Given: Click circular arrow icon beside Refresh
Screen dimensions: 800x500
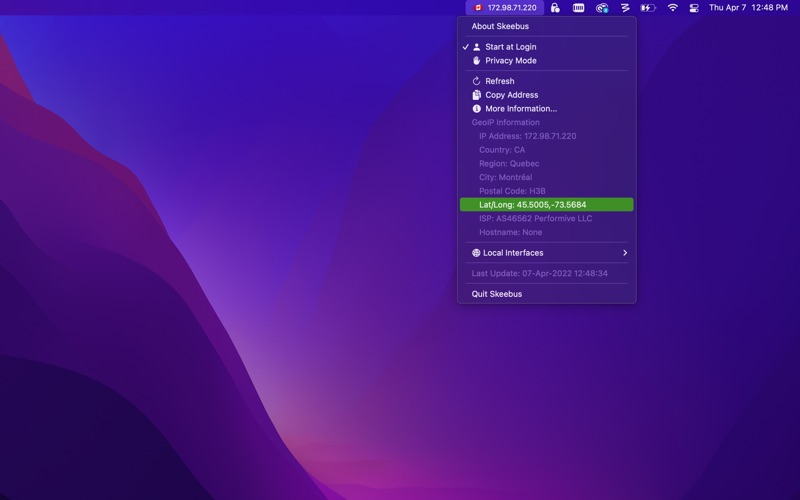Looking at the screenshot, I should [477, 81].
